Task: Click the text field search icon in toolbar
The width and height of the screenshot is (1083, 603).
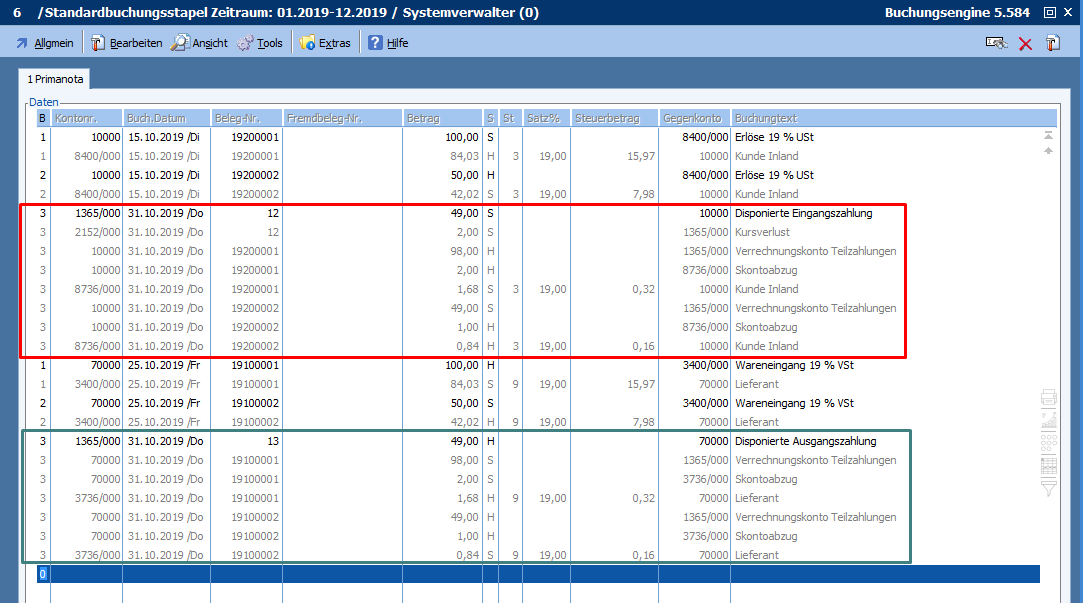Action: point(996,43)
